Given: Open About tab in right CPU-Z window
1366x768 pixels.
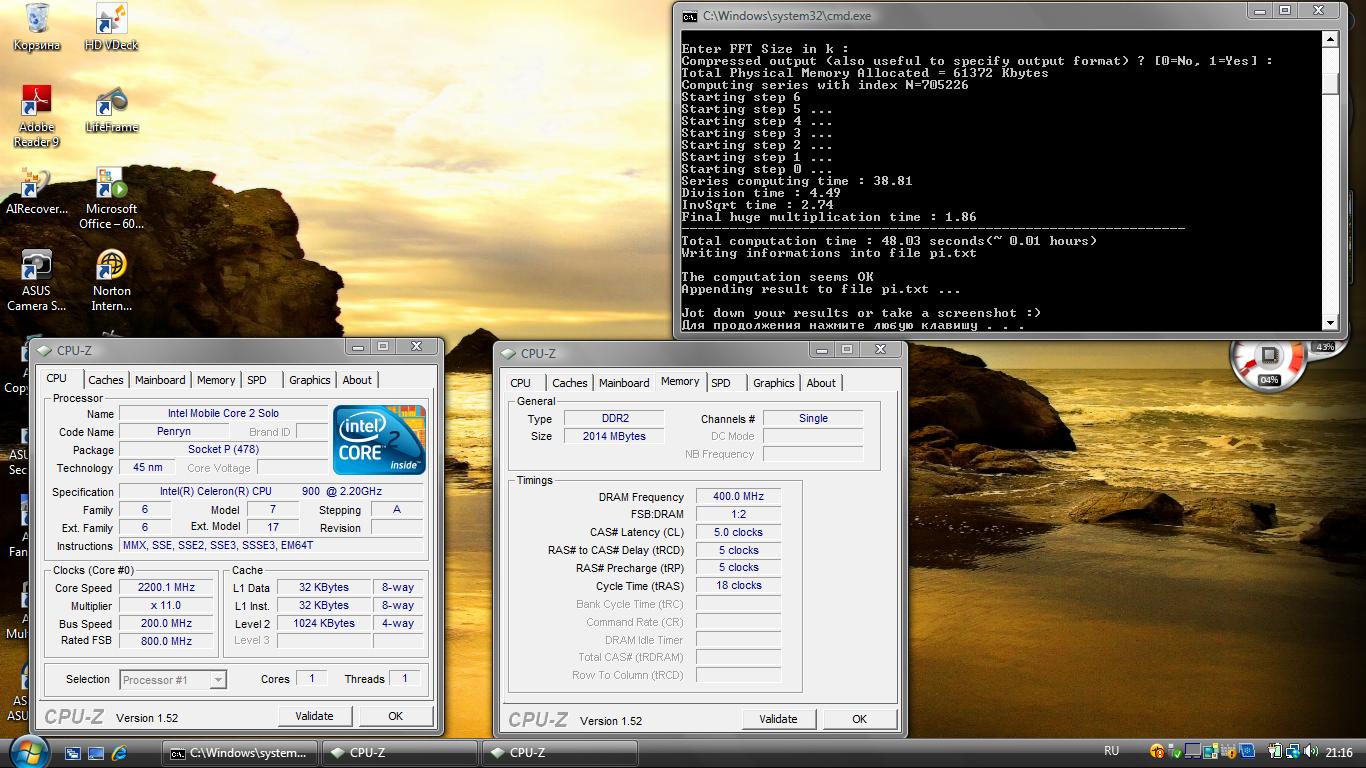Looking at the screenshot, I should [x=821, y=383].
